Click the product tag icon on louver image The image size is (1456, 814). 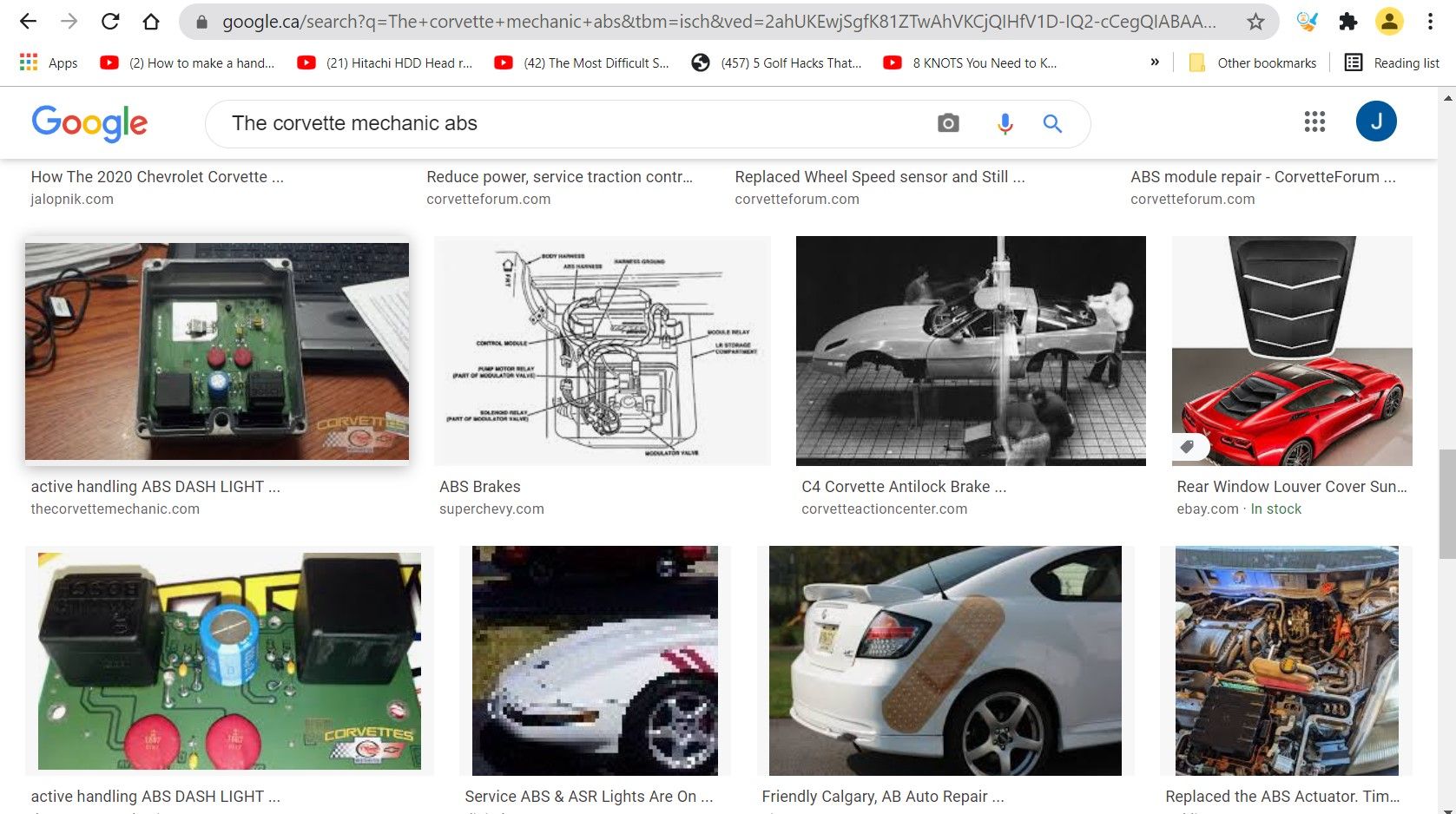point(1188,447)
